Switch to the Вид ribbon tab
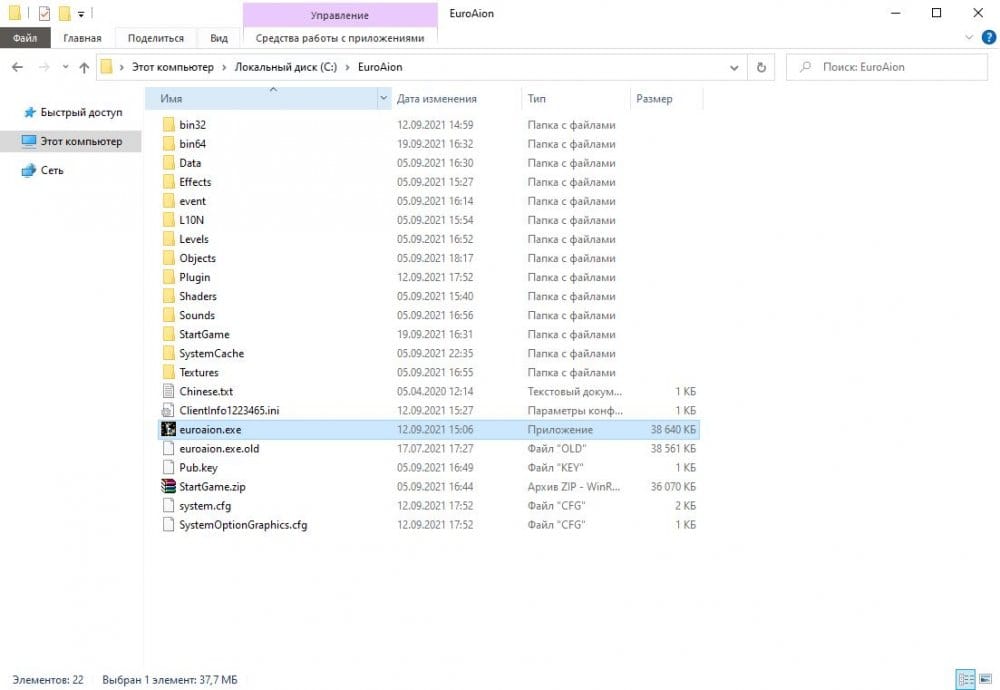1000x690 pixels. pos(219,38)
